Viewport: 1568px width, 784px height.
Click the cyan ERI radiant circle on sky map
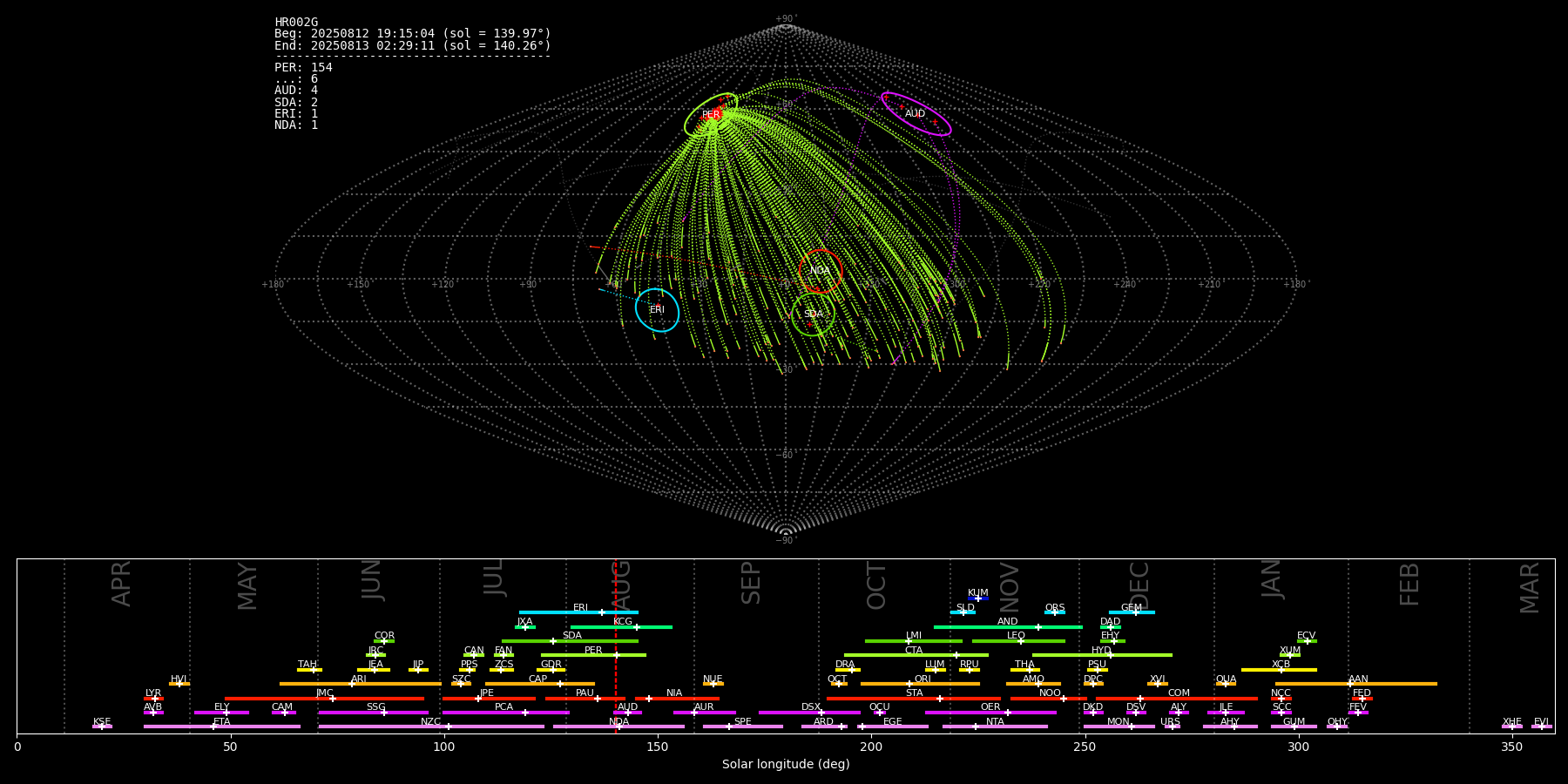click(x=658, y=310)
